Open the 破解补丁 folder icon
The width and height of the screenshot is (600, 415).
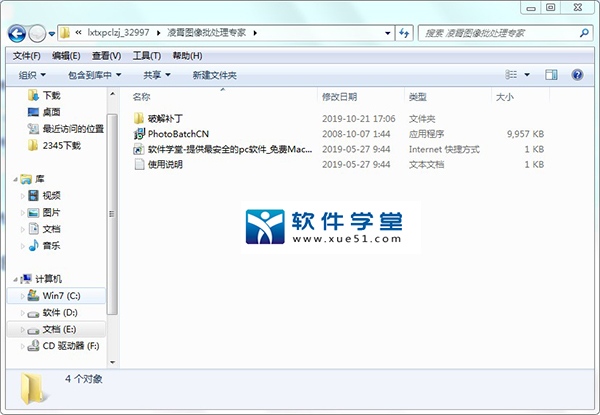pyautogui.click(x=139, y=117)
